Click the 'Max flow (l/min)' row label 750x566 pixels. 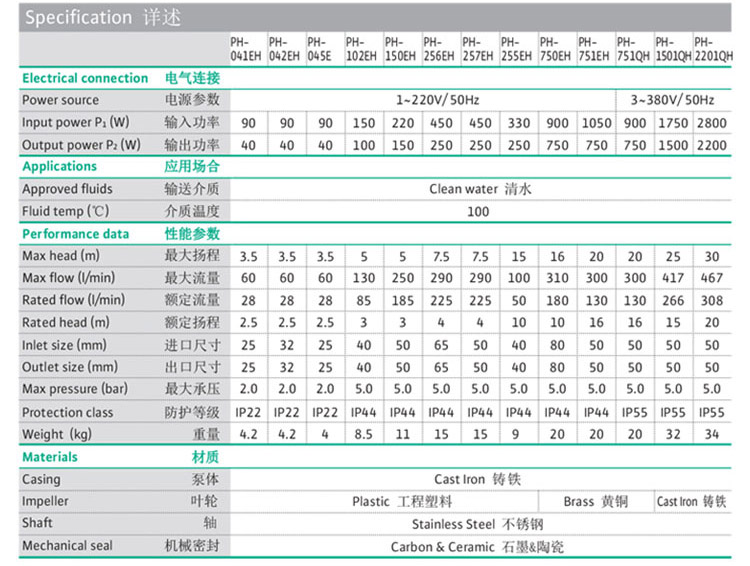pos(68,278)
